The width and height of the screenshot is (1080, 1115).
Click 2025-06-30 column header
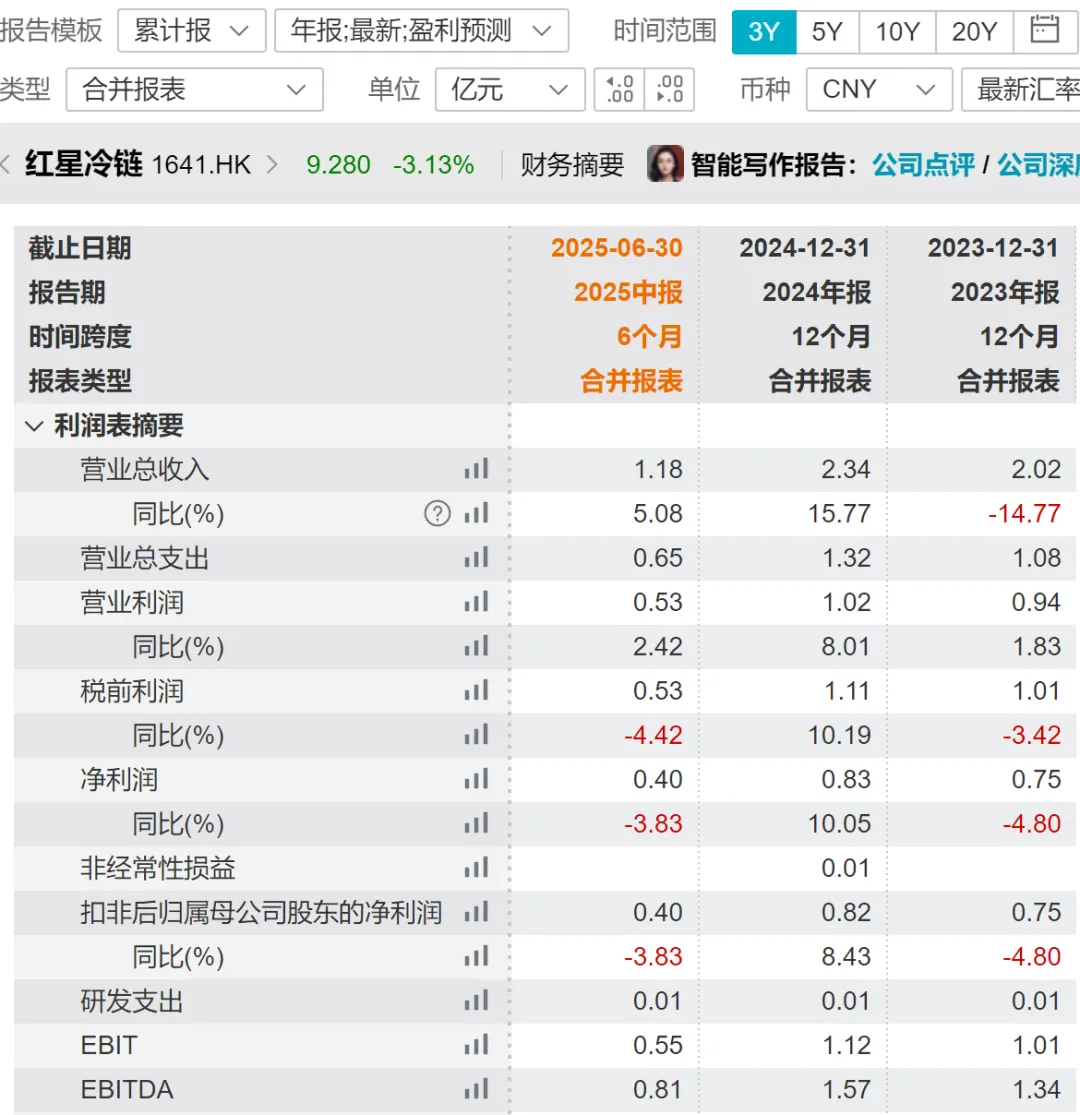(x=616, y=247)
